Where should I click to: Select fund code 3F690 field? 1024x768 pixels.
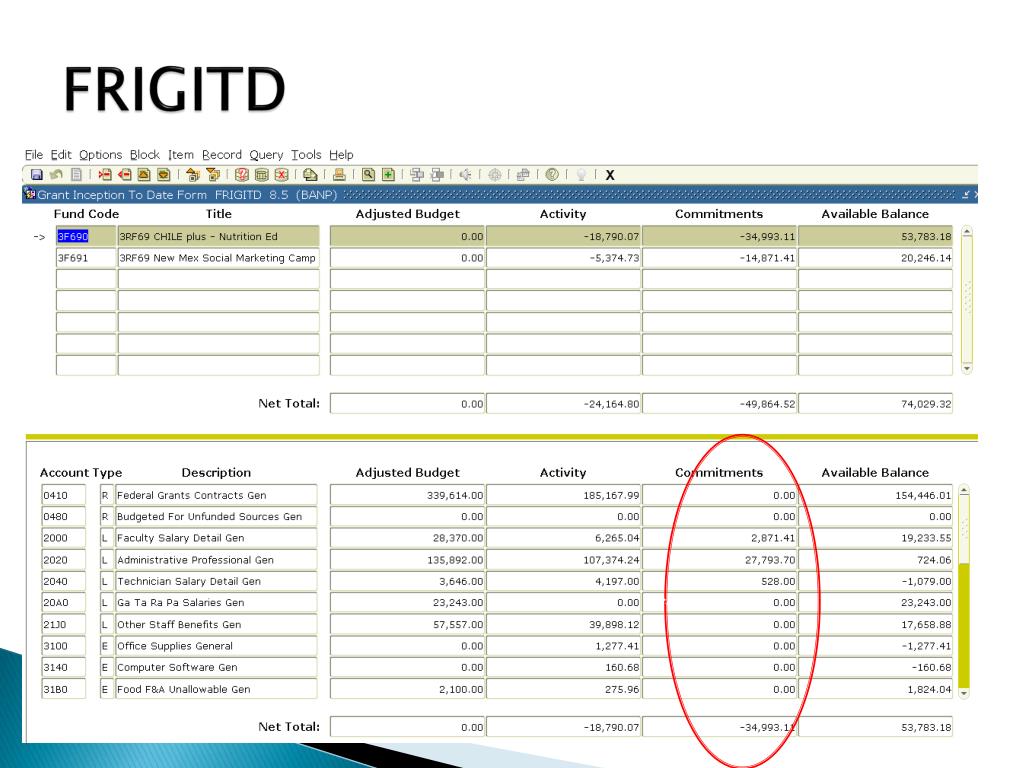[x=86, y=236]
